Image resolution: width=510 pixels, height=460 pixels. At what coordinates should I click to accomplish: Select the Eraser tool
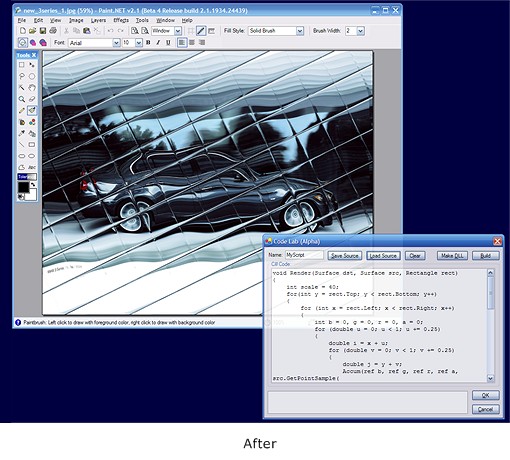(32, 99)
